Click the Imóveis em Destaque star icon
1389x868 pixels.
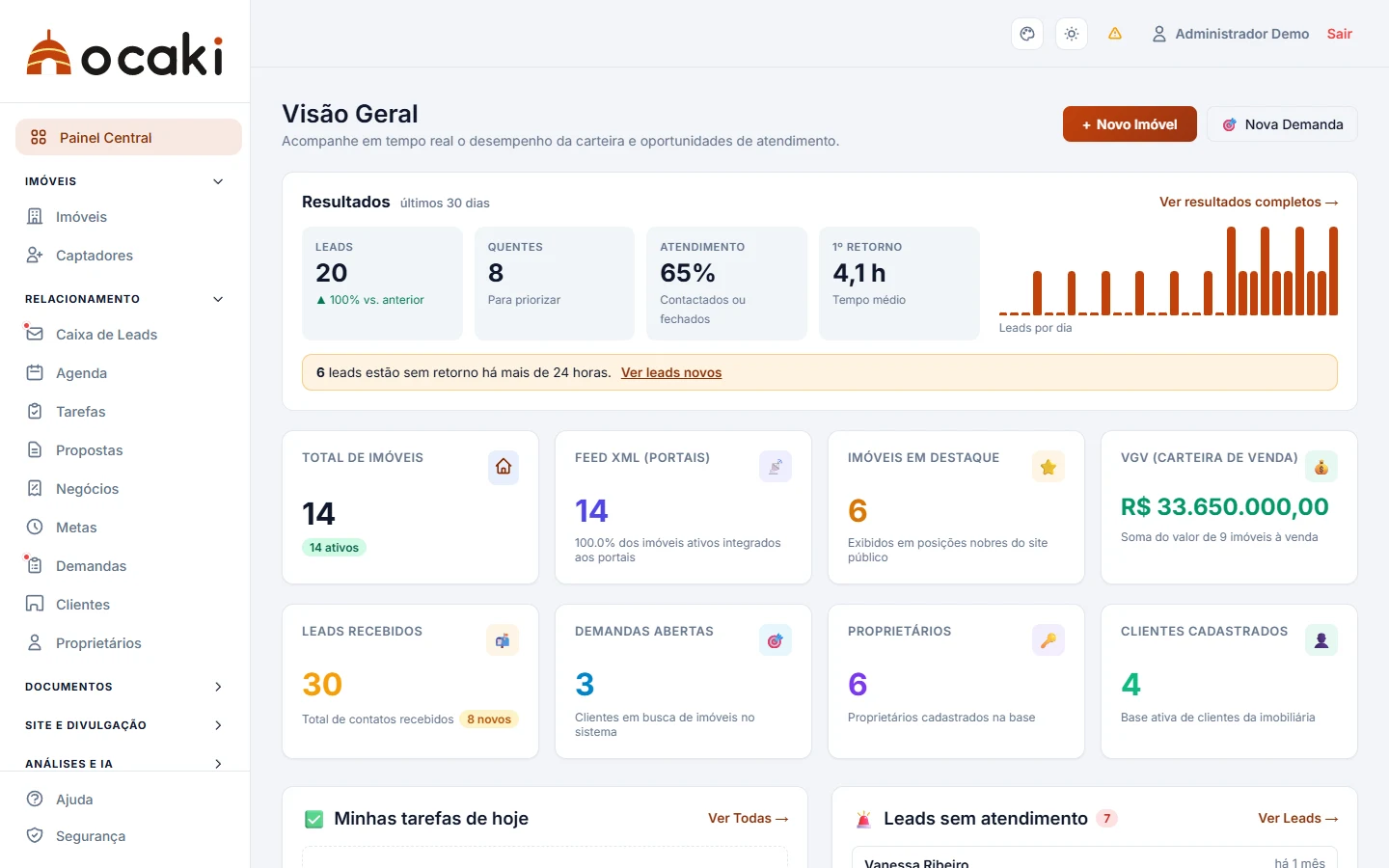click(x=1049, y=467)
